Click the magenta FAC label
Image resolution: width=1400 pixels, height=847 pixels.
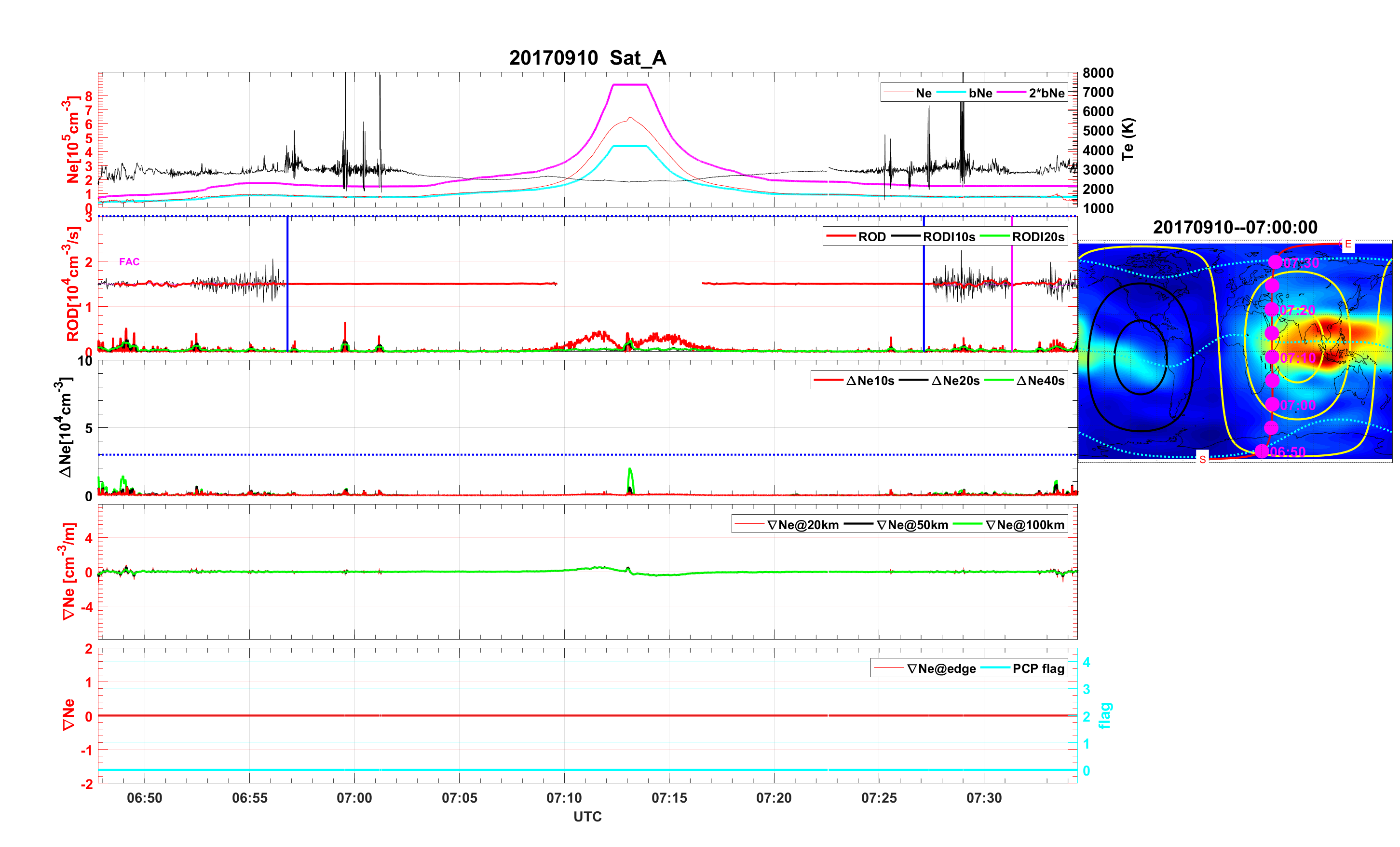coord(129,261)
